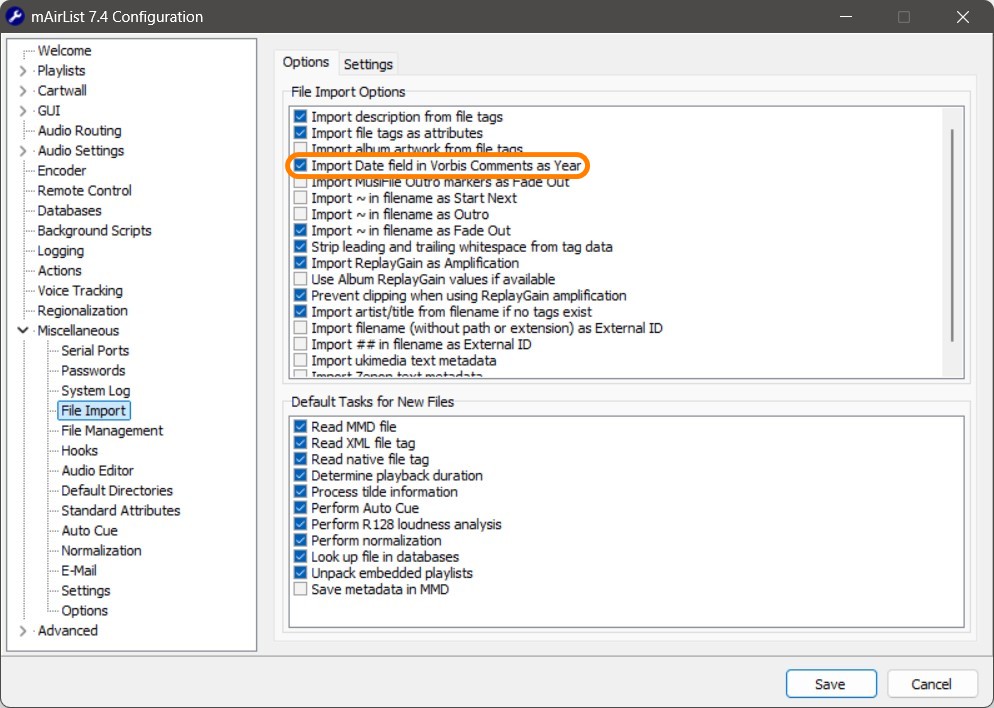Enable Import ~ in filename as Outro

(x=300, y=214)
